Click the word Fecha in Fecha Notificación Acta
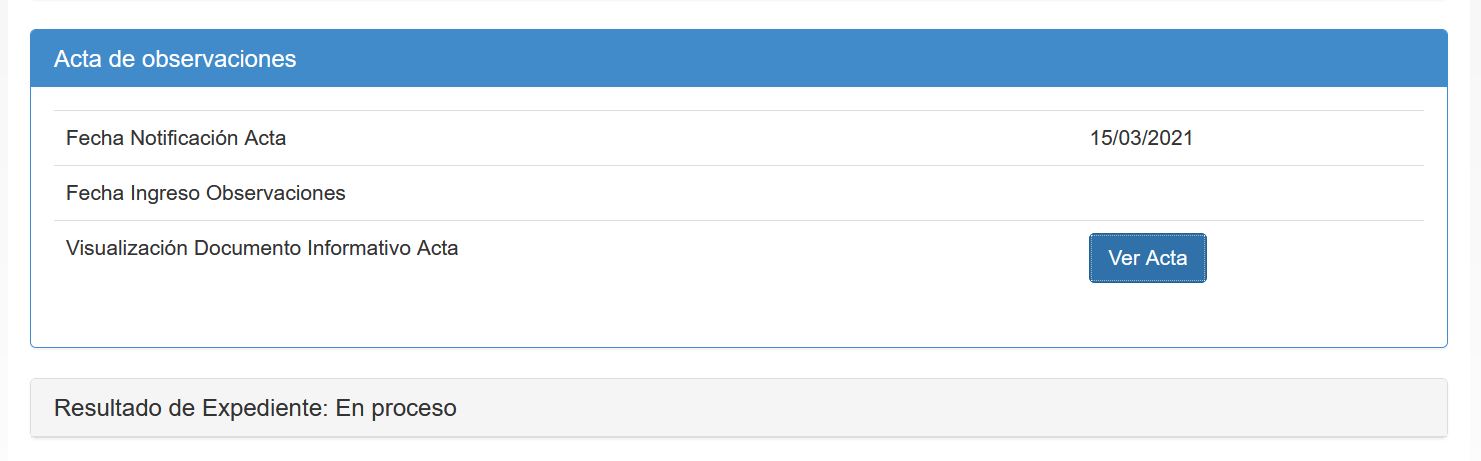 [95, 138]
